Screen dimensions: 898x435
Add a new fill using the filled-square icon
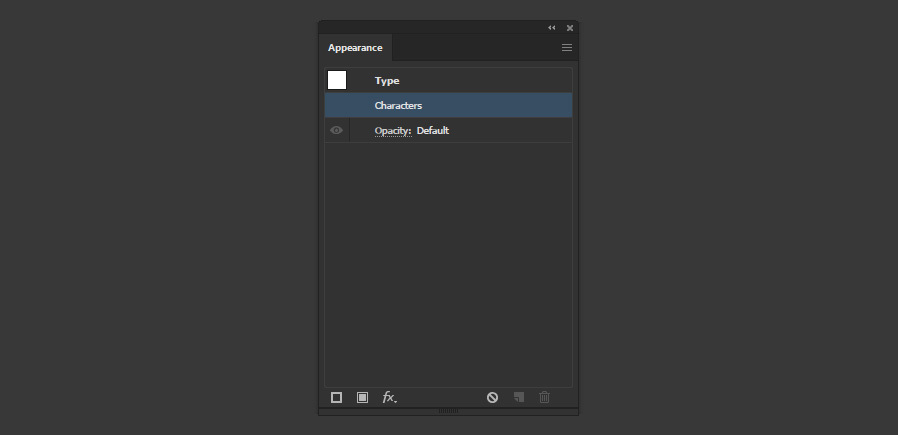363,397
